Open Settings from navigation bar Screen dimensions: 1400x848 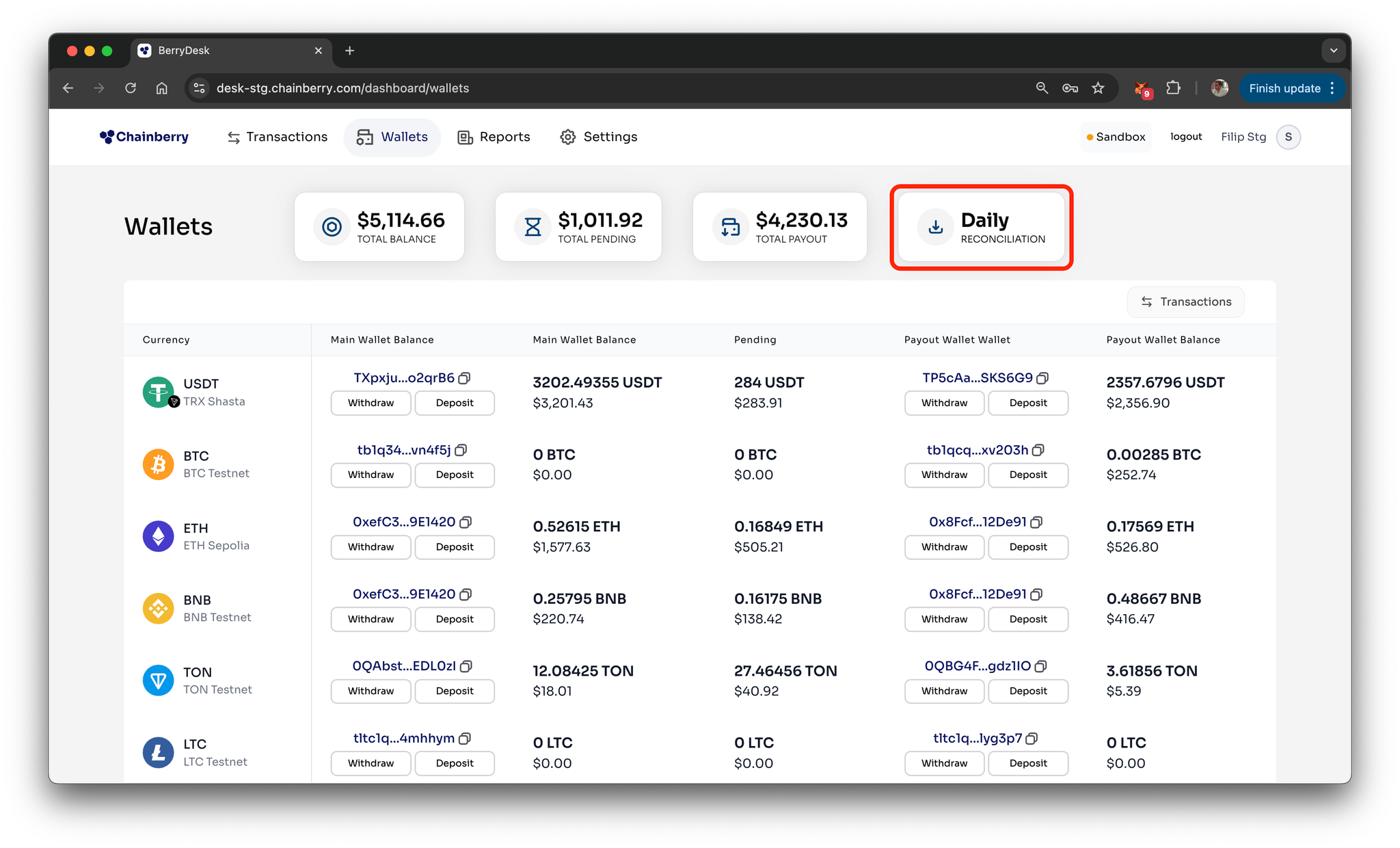click(598, 137)
